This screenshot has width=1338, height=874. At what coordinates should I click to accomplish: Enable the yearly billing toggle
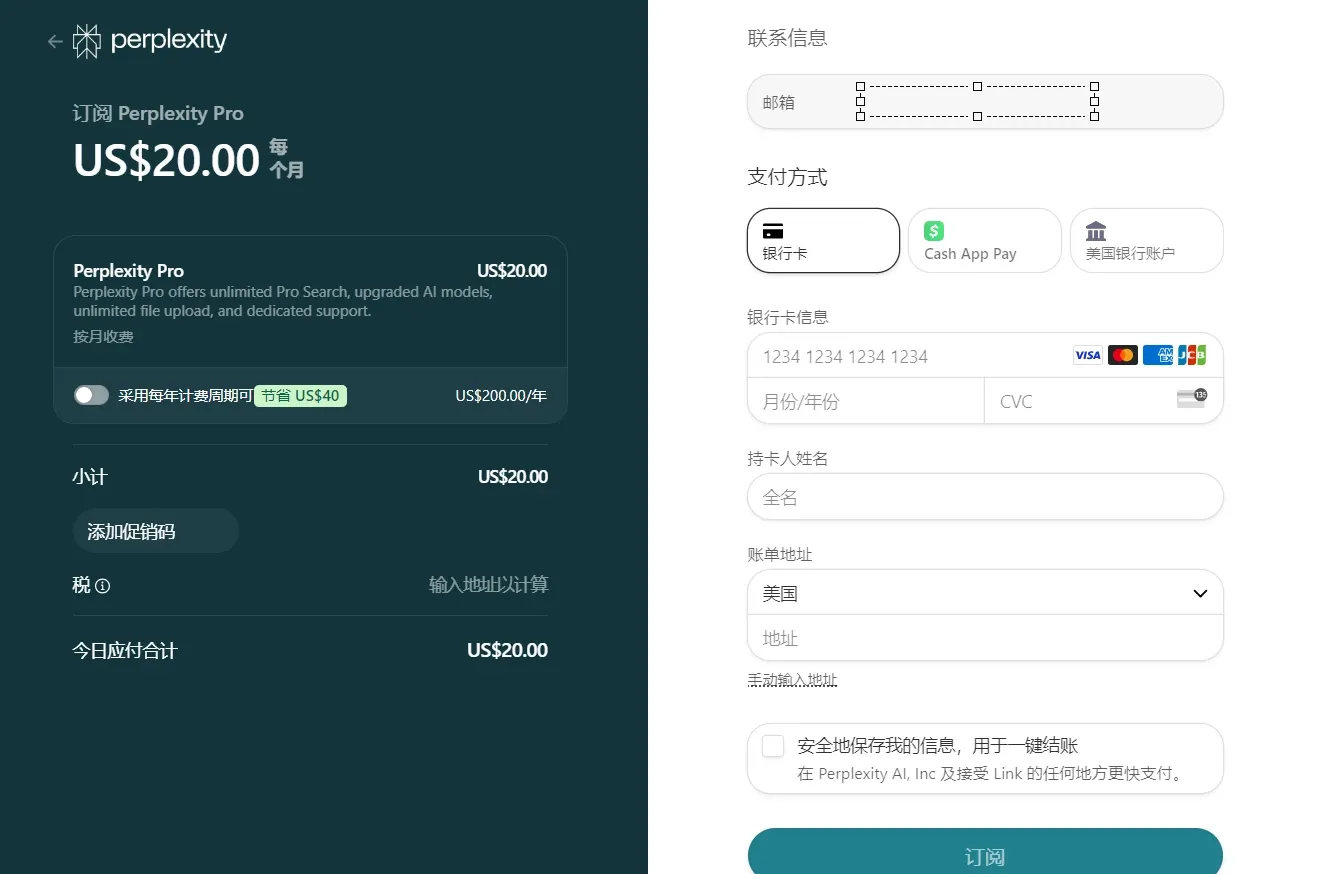[91, 395]
